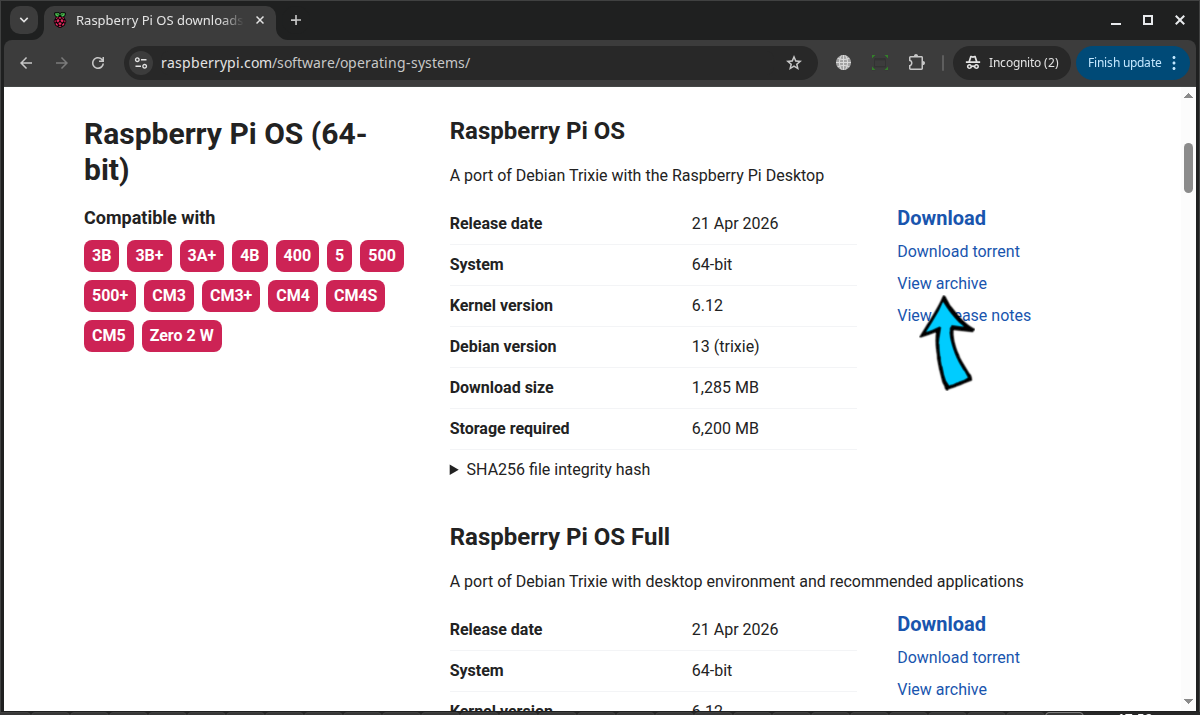Click the CM4S compatibility badge

point(355,295)
